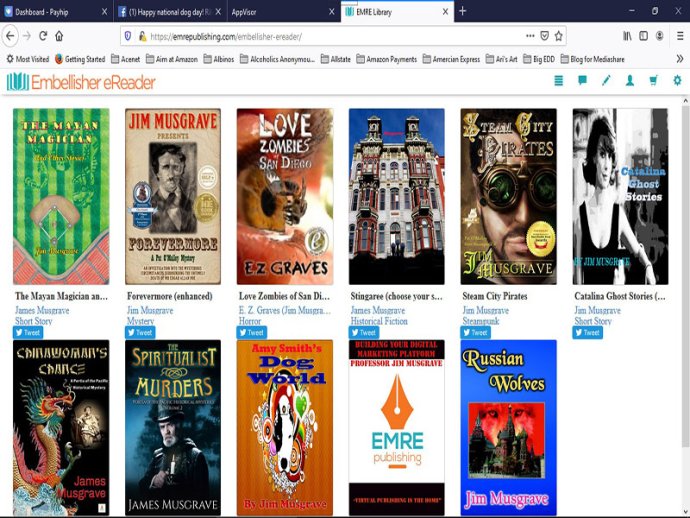
Task: Tweet the Catalina Ghost Stories book
Action: coord(587,332)
